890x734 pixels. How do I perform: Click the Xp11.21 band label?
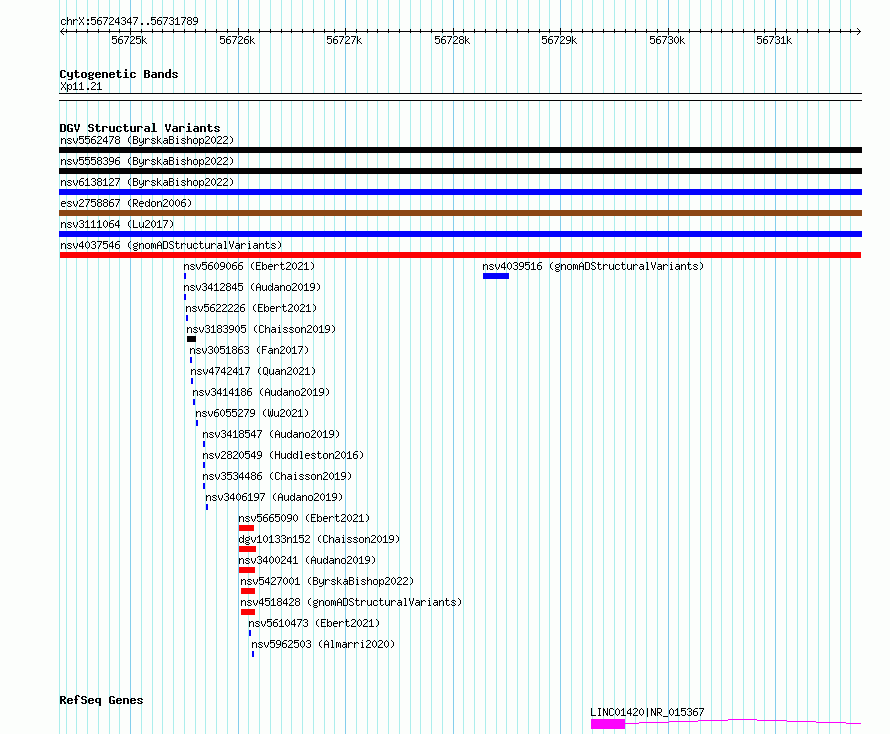click(81, 86)
